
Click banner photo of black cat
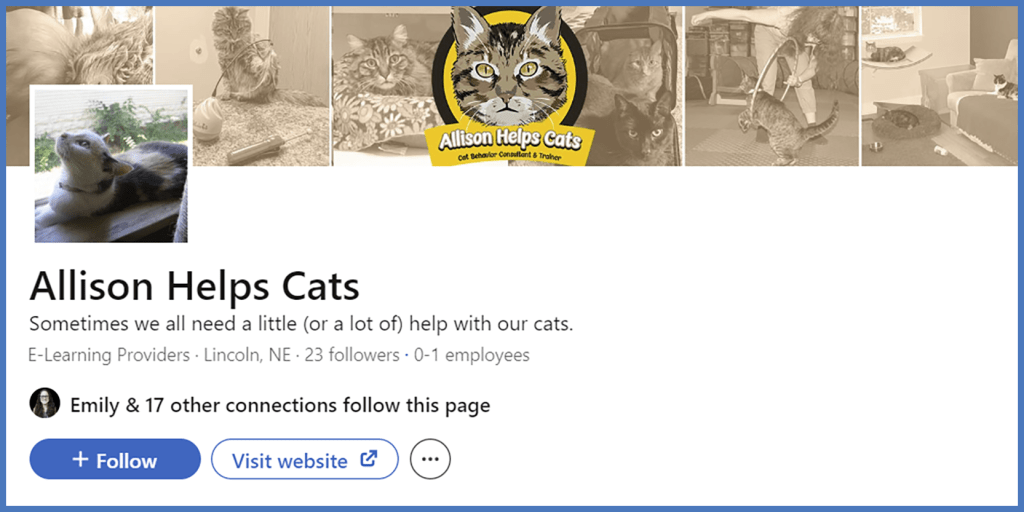coord(640,125)
